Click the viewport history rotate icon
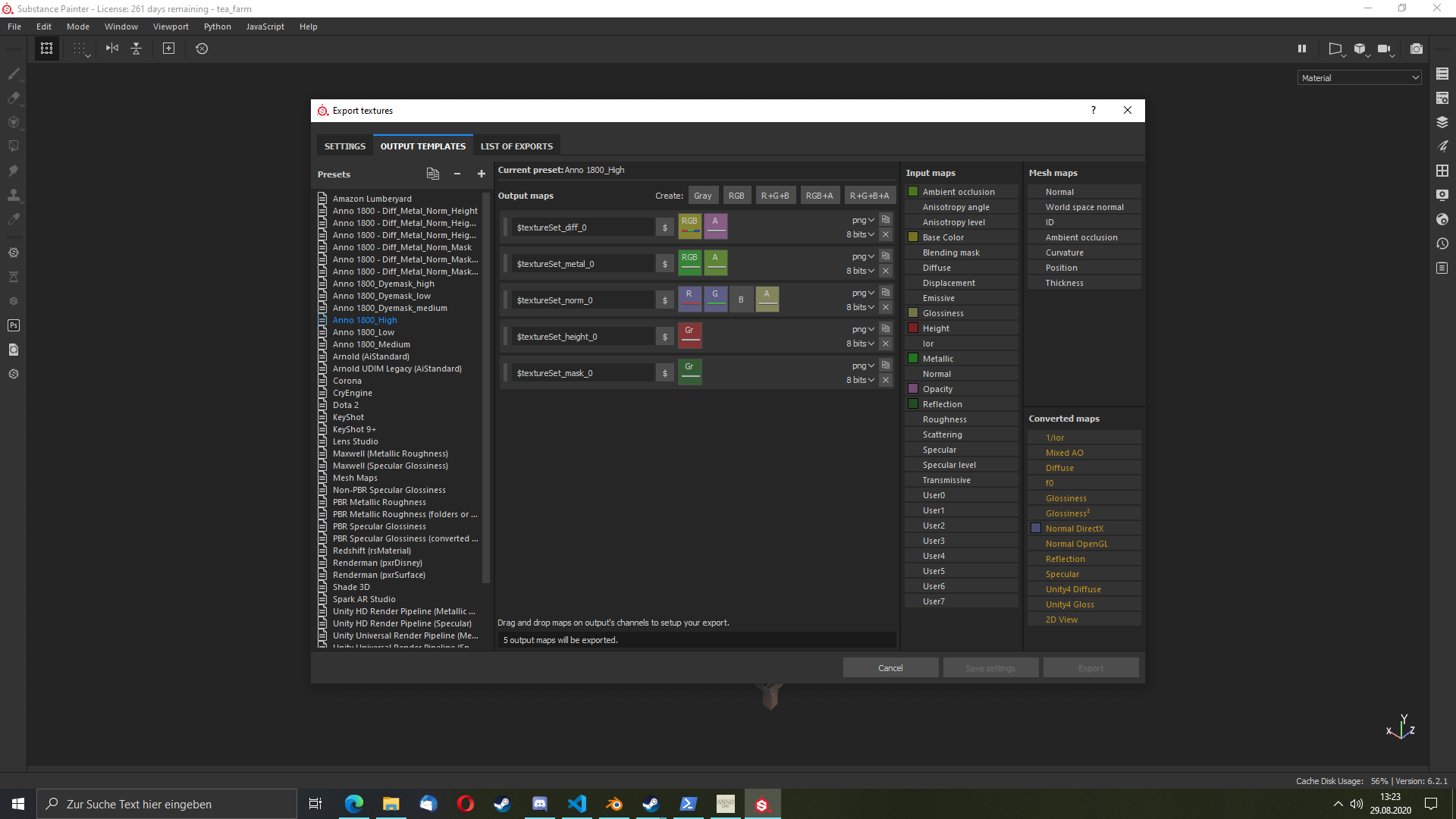Image resolution: width=1456 pixels, height=819 pixels. pyautogui.click(x=202, y=49)
